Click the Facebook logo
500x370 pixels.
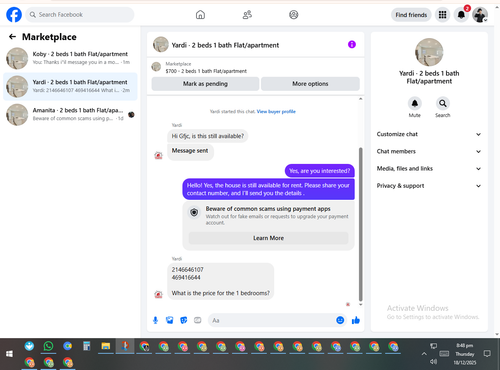[14, 15]
